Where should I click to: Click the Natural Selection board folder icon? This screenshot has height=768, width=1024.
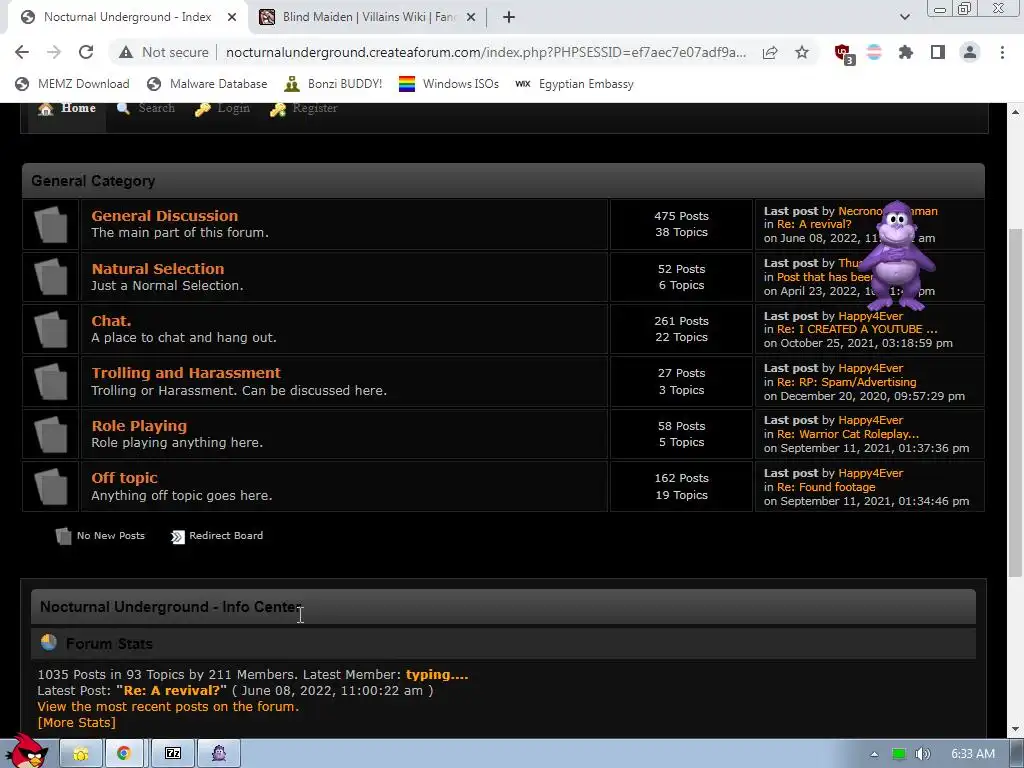[x=51, y=277]
